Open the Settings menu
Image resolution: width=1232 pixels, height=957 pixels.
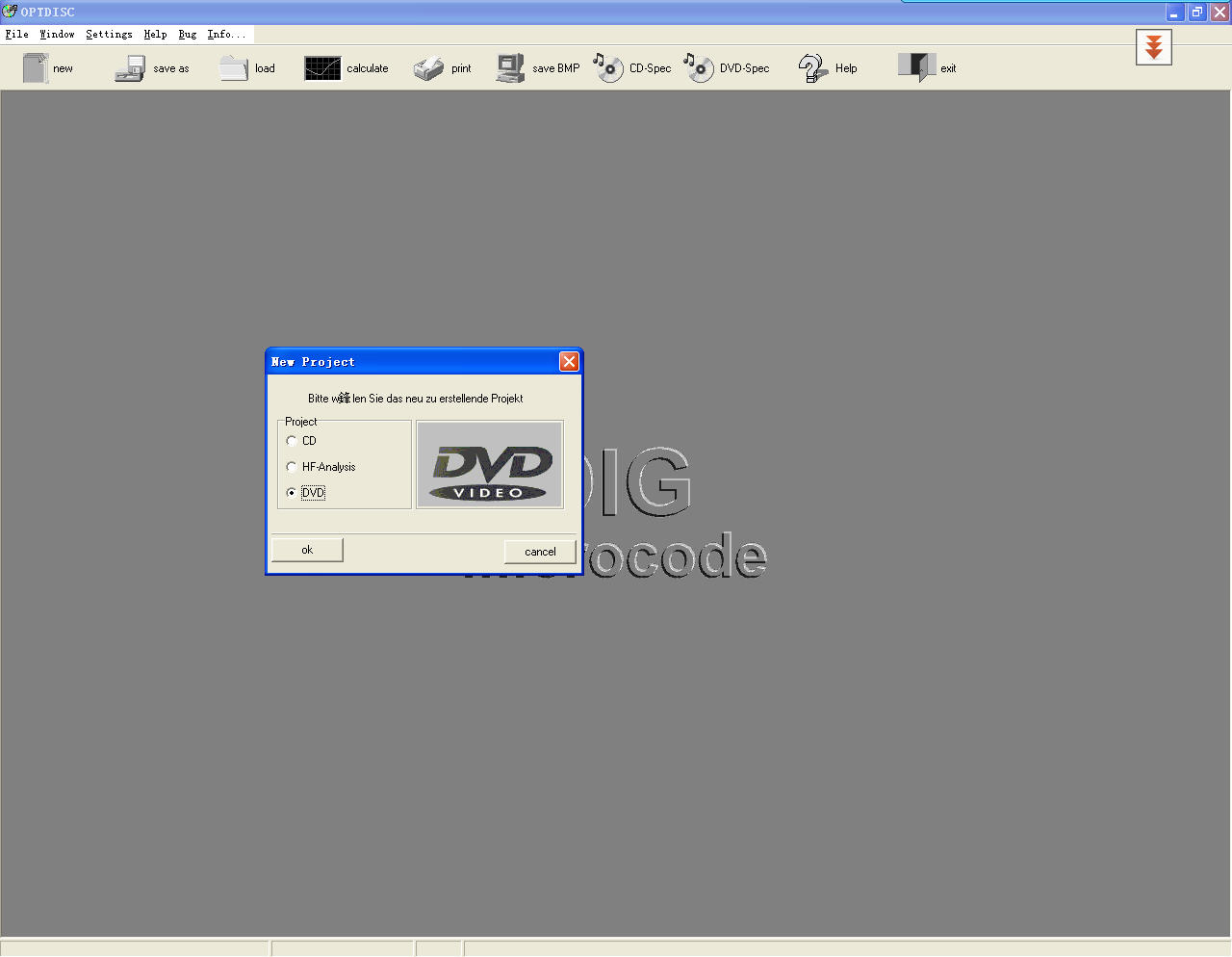pos(109,34)
